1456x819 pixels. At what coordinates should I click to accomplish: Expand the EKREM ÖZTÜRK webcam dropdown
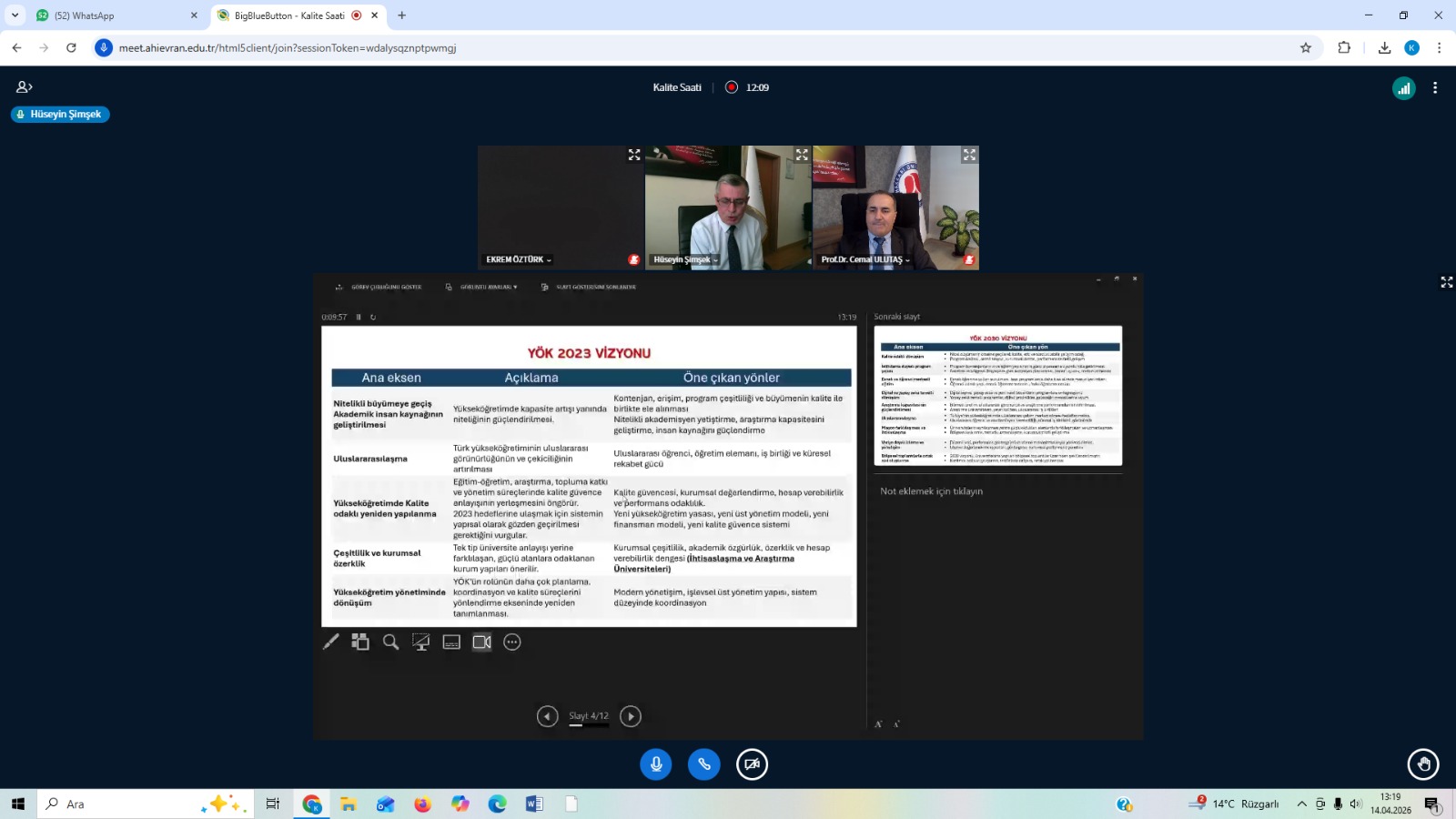coord(520,260)
